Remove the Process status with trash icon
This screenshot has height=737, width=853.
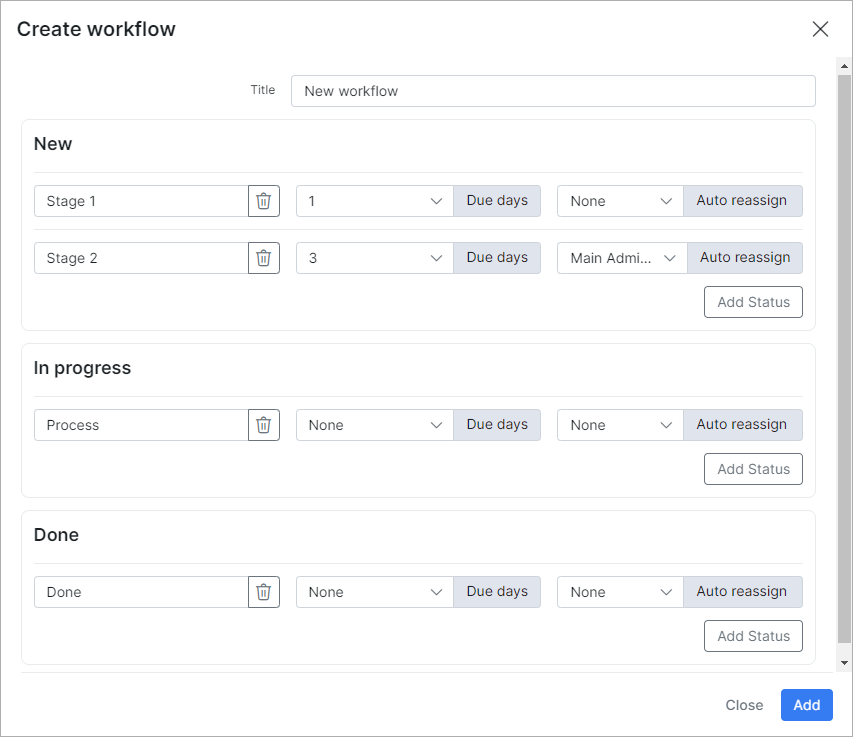click(x=264, y=425)
